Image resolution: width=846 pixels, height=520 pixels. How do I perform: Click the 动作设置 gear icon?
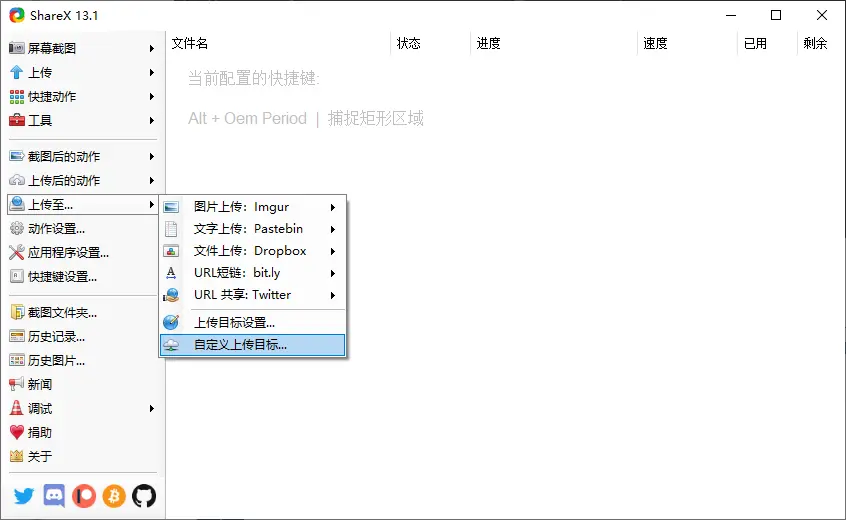(x=17, y=228)
